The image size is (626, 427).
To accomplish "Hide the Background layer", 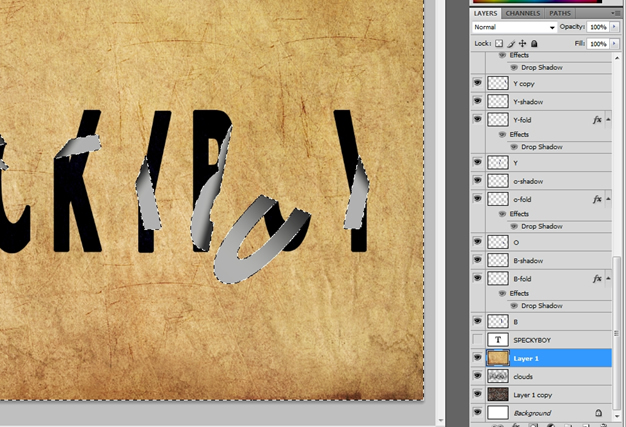I will point(477,412).
